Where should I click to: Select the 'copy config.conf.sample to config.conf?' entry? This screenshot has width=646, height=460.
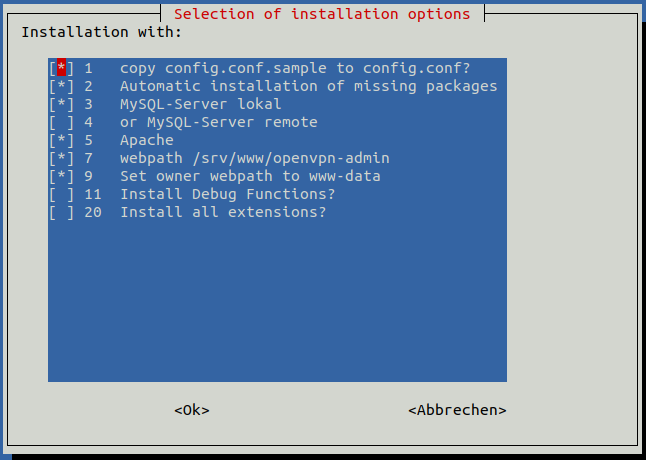295,68
